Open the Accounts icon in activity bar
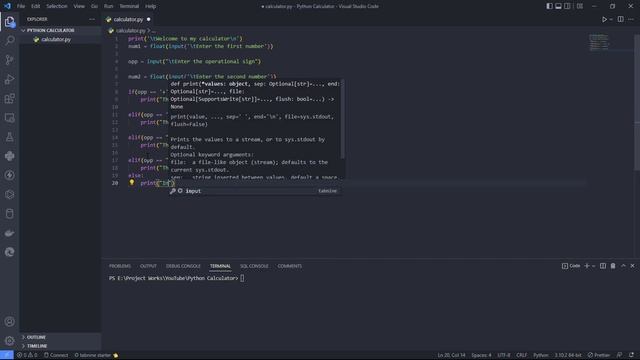The image size is (640, 360). coord(9,322)
